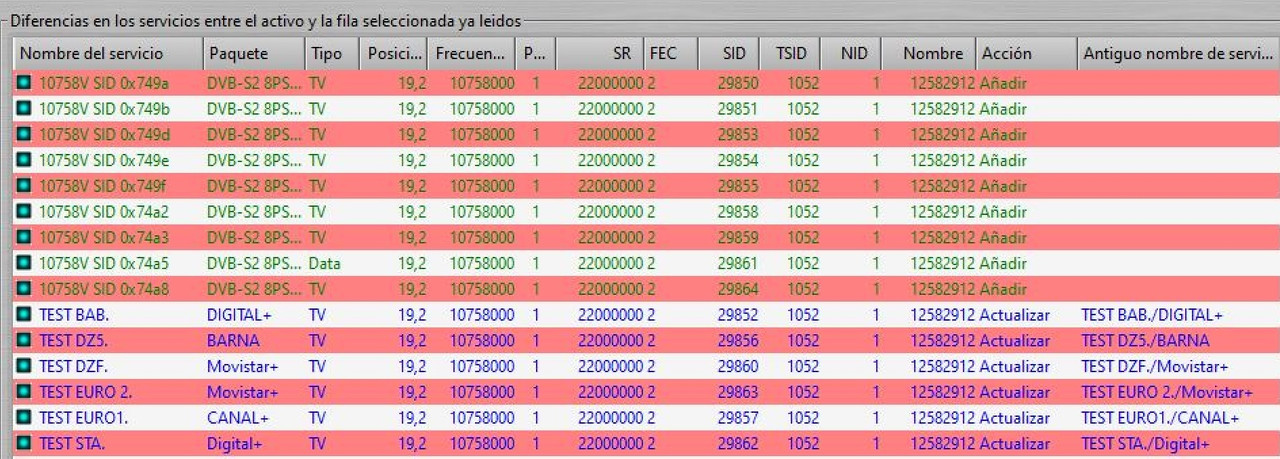Viewport: 1280px width, 459px height.
Task: Sort by SID column header
Action: (x=731, y=53)
